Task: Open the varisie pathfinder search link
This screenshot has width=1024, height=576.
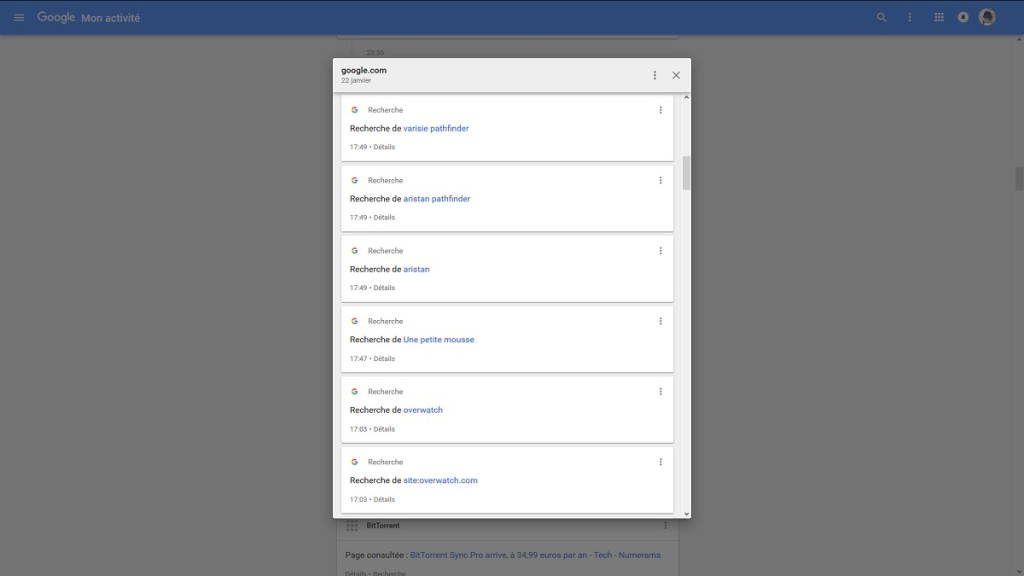Action: tap(436, 129)
